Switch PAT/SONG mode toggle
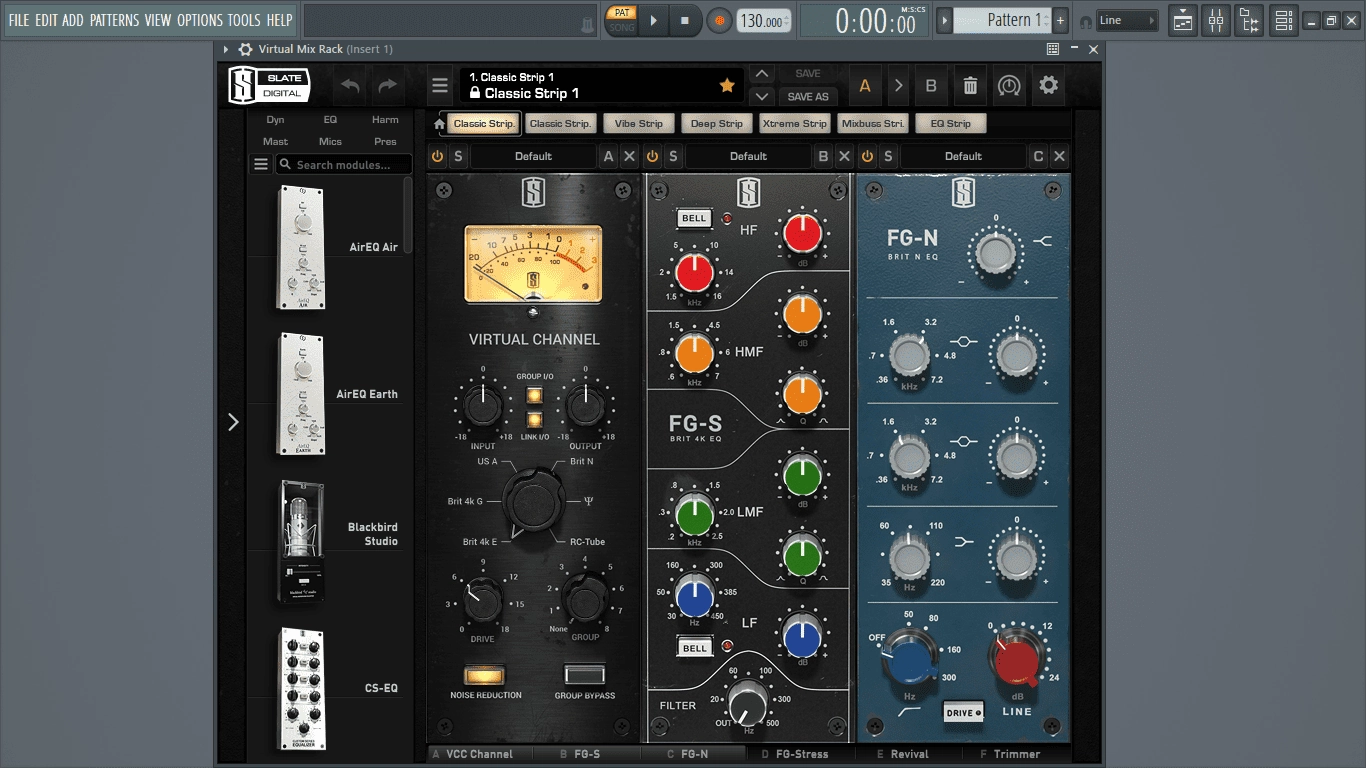This screenshot has width=1366, height=768. point(622,20)
